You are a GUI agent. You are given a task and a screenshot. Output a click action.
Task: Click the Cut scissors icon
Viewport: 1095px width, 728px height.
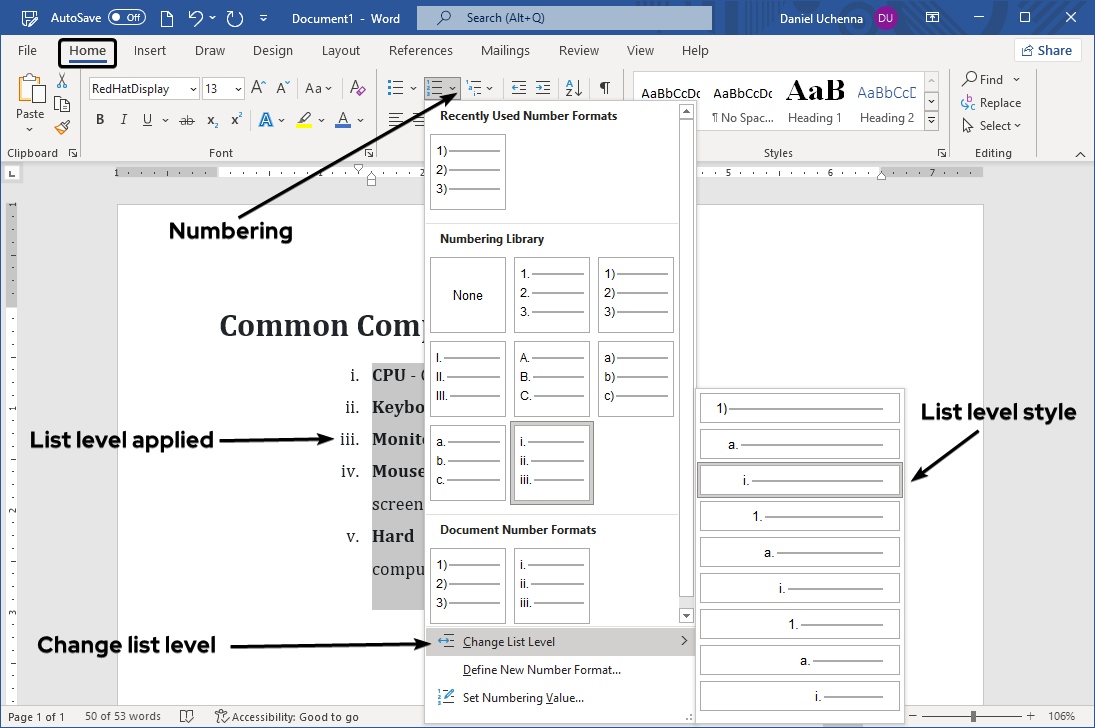tap(62, 81)
